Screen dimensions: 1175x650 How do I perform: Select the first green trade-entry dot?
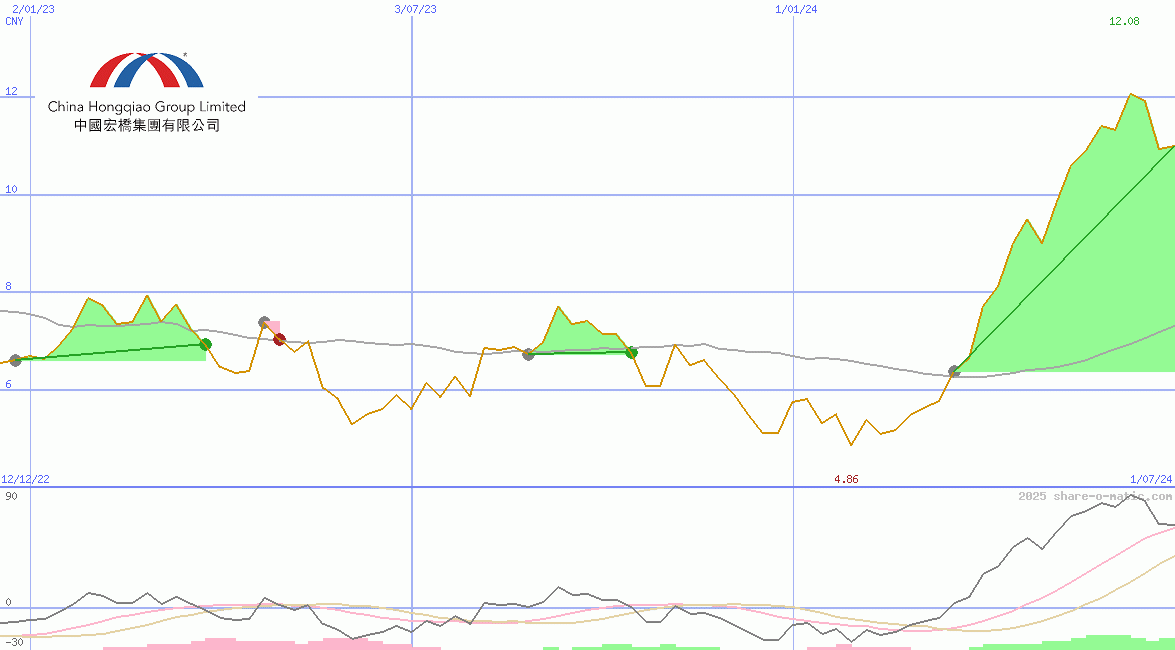pos(17,359)
